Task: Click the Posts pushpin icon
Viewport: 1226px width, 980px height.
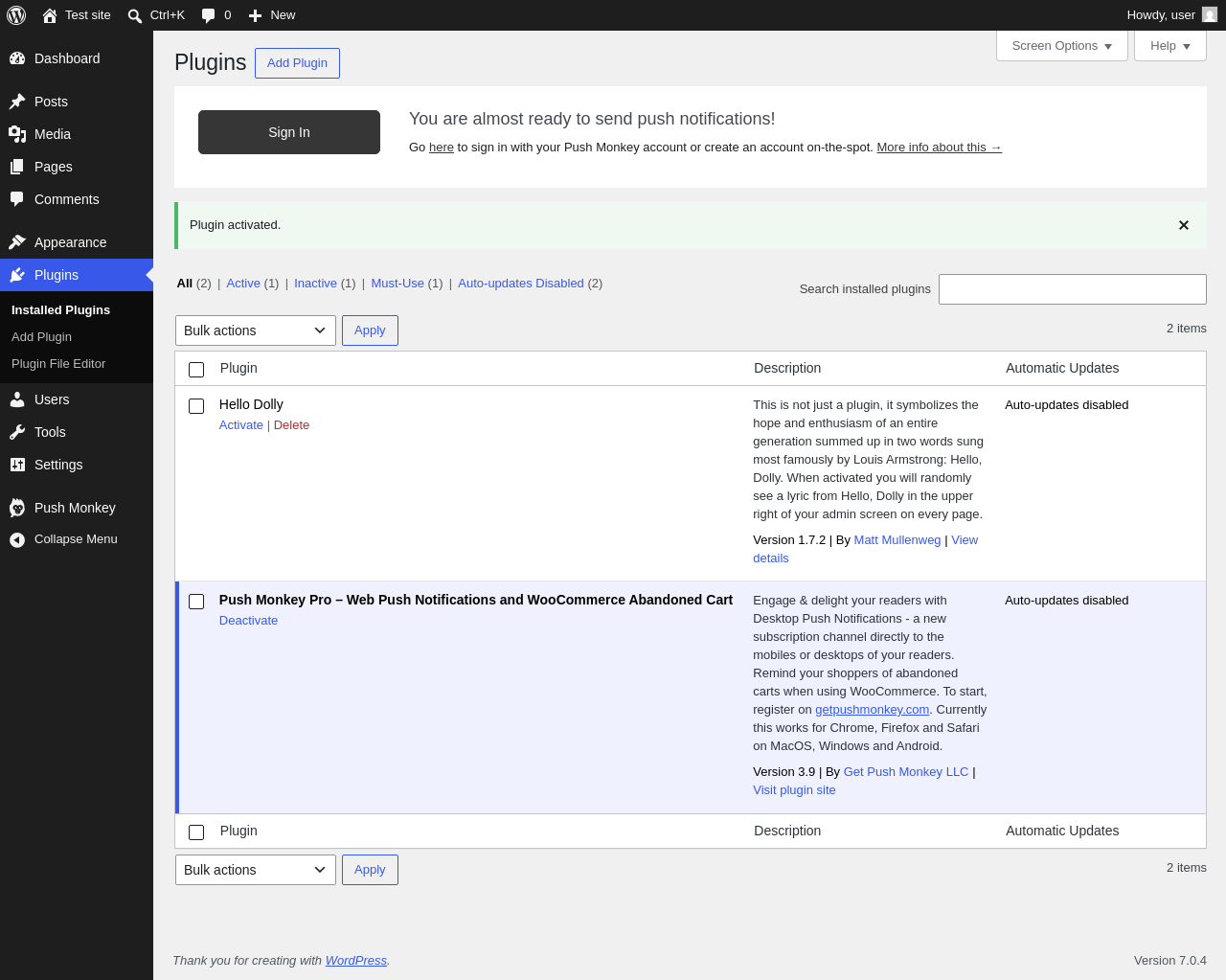Action: click(x=17, y=102)
